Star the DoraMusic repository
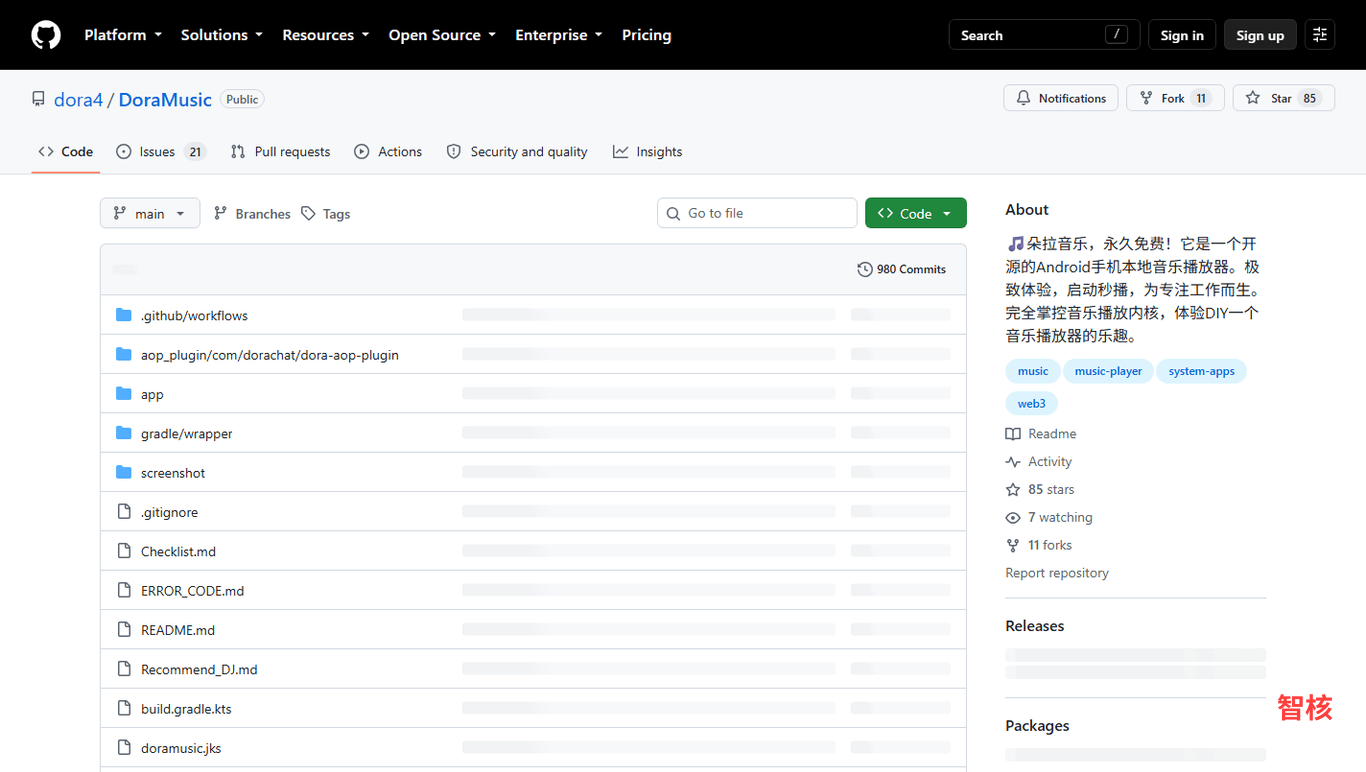The width and height of the screenshot is (1366, 772). pyautogui.click(x=1284, y=98)
